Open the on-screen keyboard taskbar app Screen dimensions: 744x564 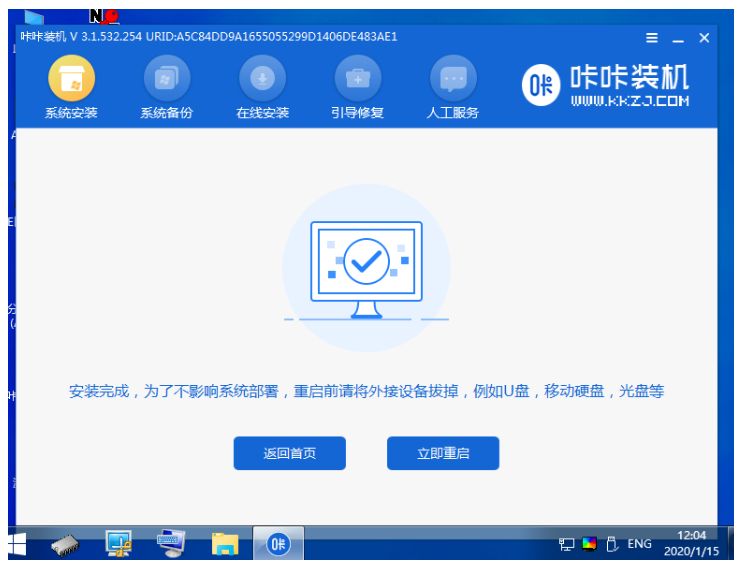pyautogui.click(x=172, y=544)
